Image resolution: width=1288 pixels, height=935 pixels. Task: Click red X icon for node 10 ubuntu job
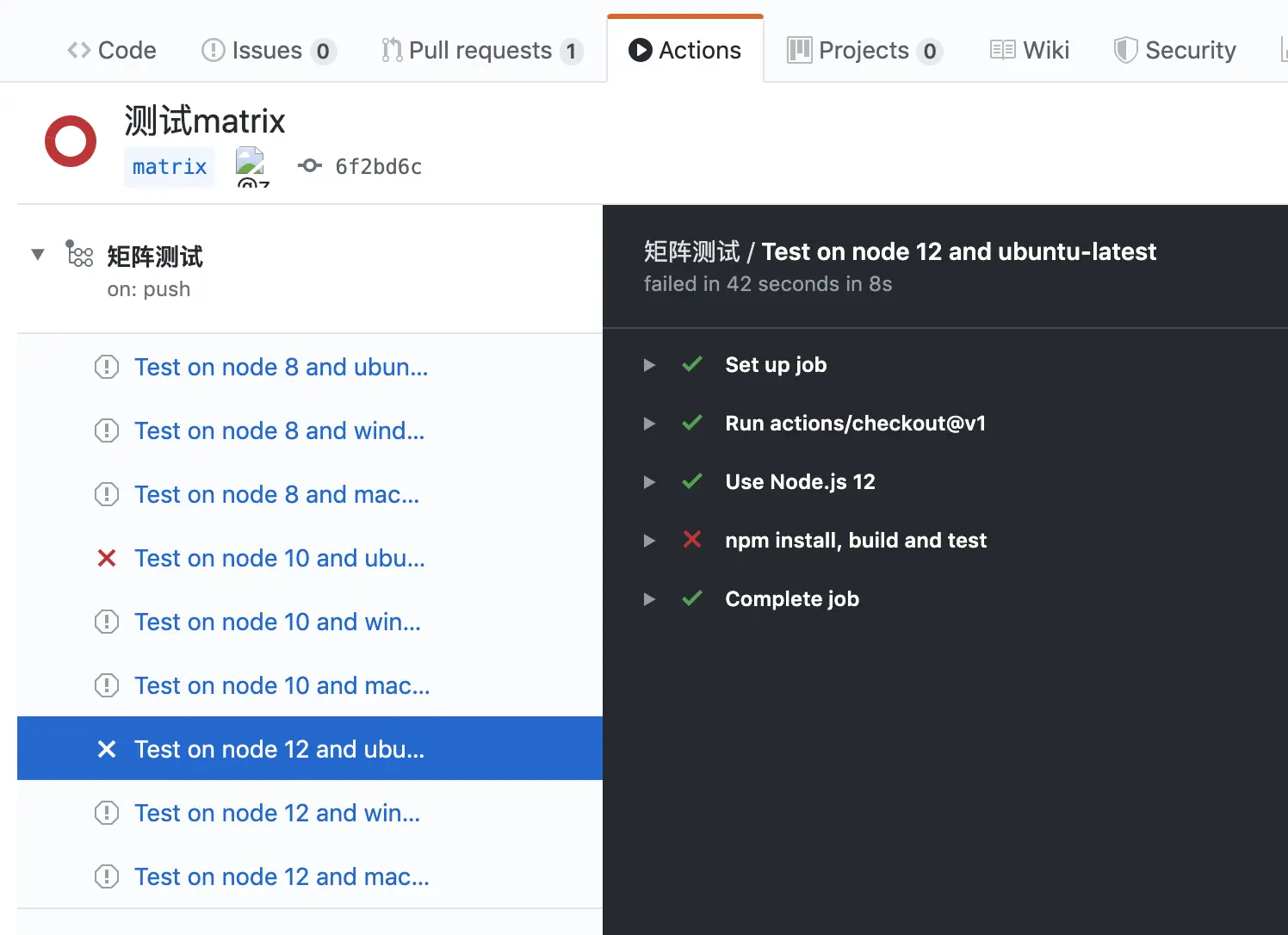coord(107,558)
